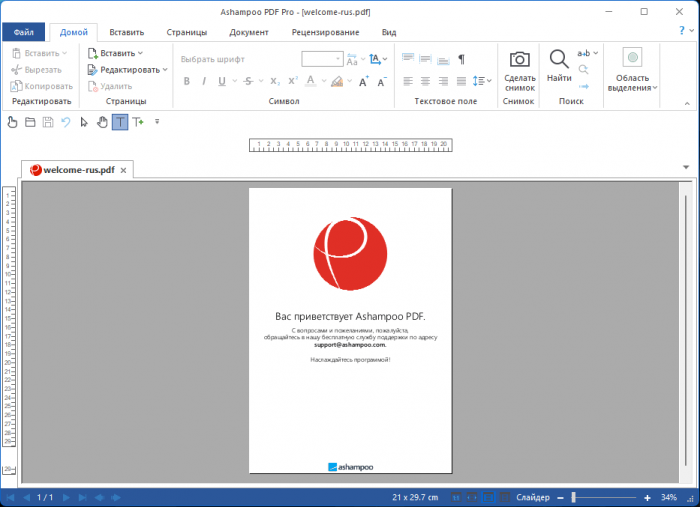Click the open folder icon in quick toolbar
Viewport: 700px width, 507px height.
coord(30,122)
